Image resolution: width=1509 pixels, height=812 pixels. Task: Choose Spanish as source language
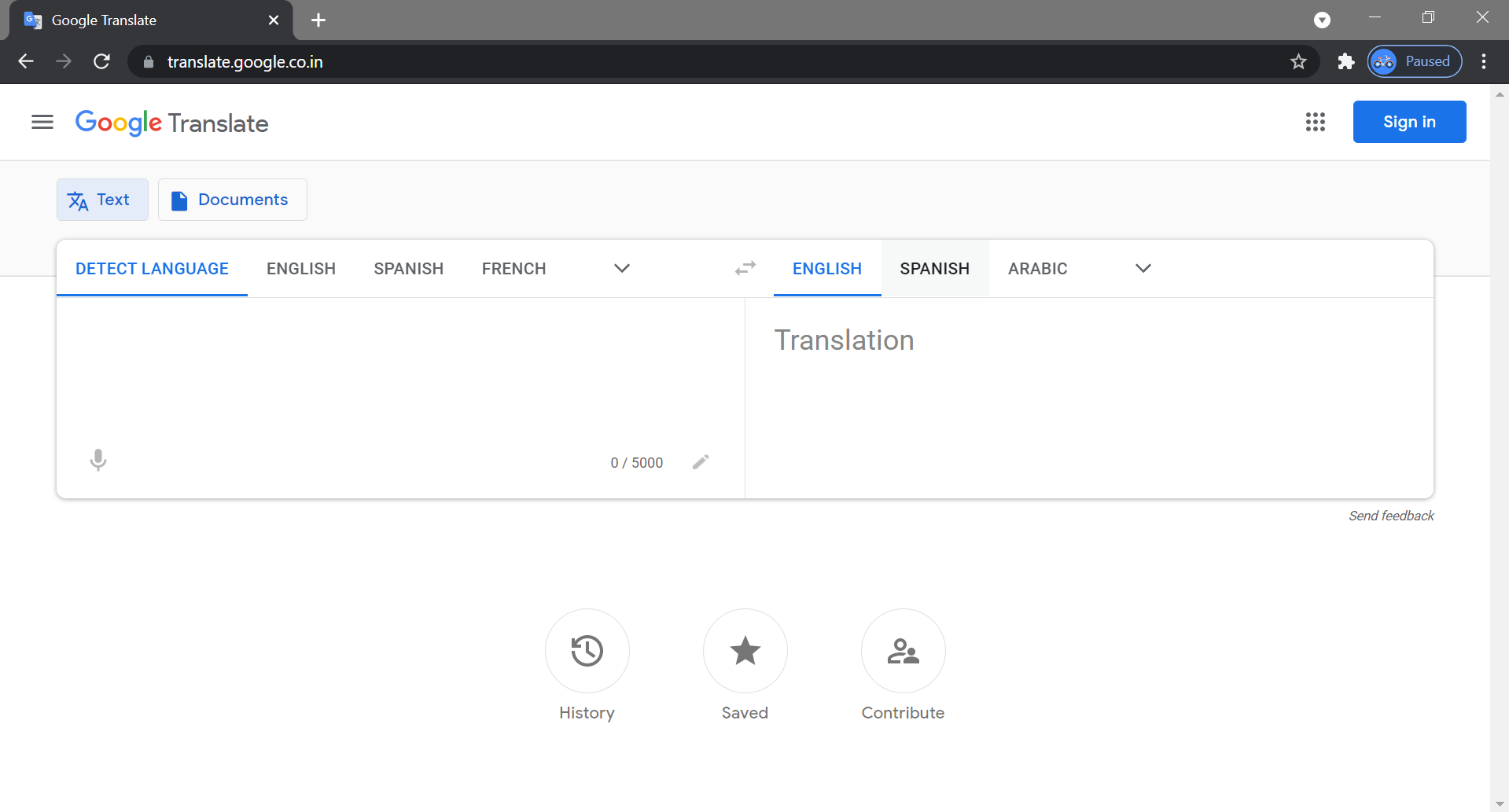click(x=409, y=269)
